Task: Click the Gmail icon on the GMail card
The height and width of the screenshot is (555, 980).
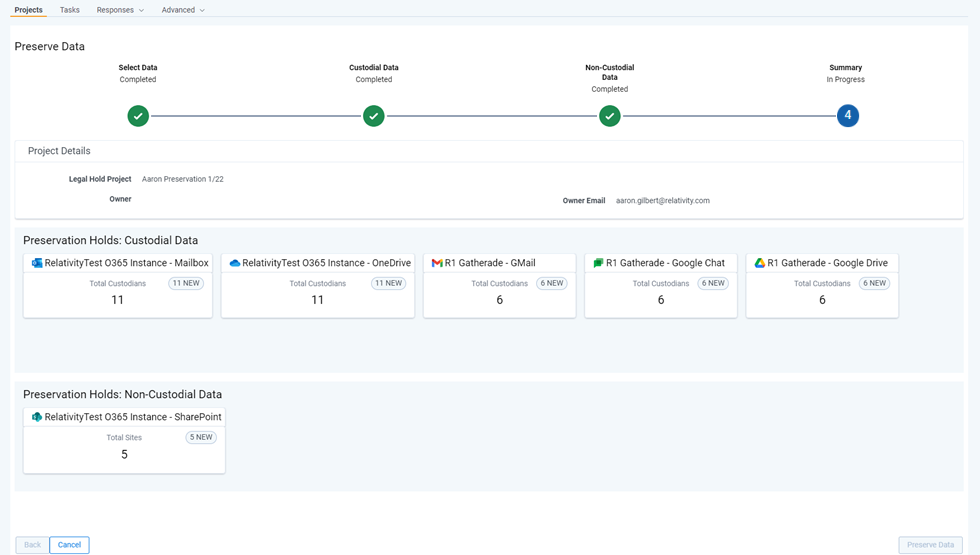Action: tap(437, 263)
